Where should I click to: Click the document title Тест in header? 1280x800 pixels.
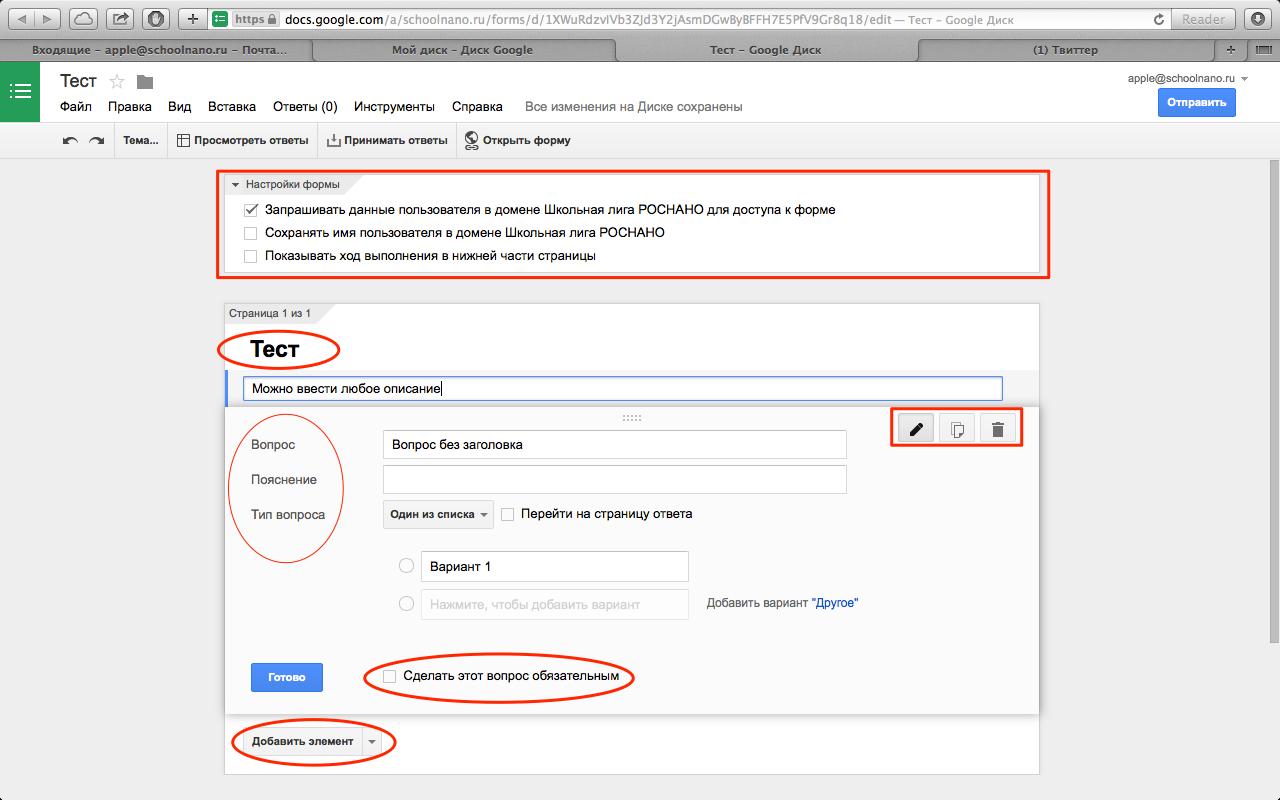point(78,81)
